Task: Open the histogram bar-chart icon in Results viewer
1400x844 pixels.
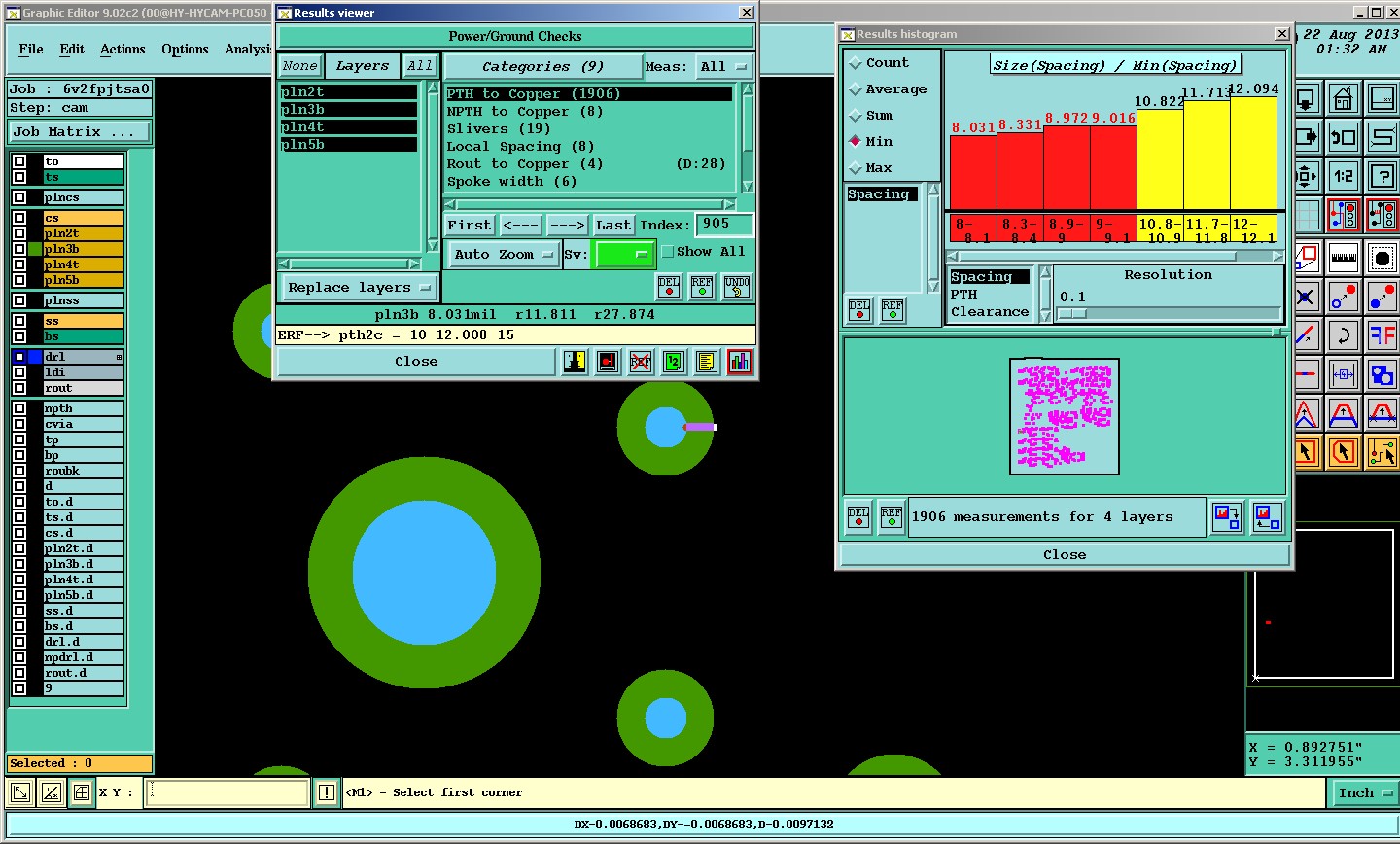Action: tap(740, 362)
